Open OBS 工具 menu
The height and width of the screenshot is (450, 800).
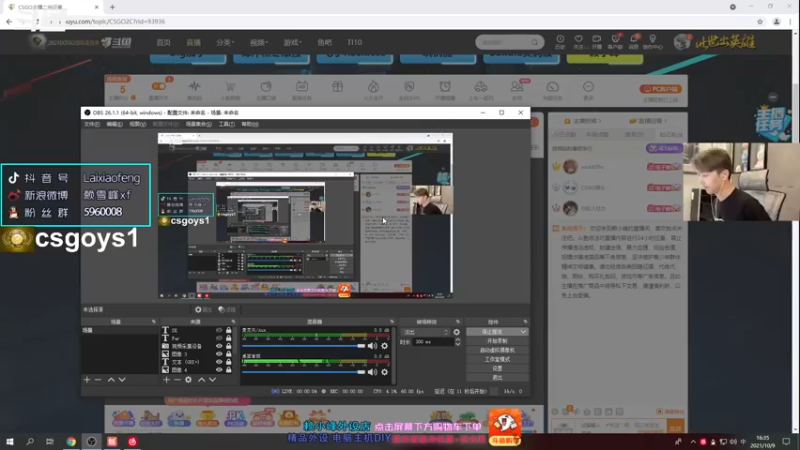pos(227,124)
